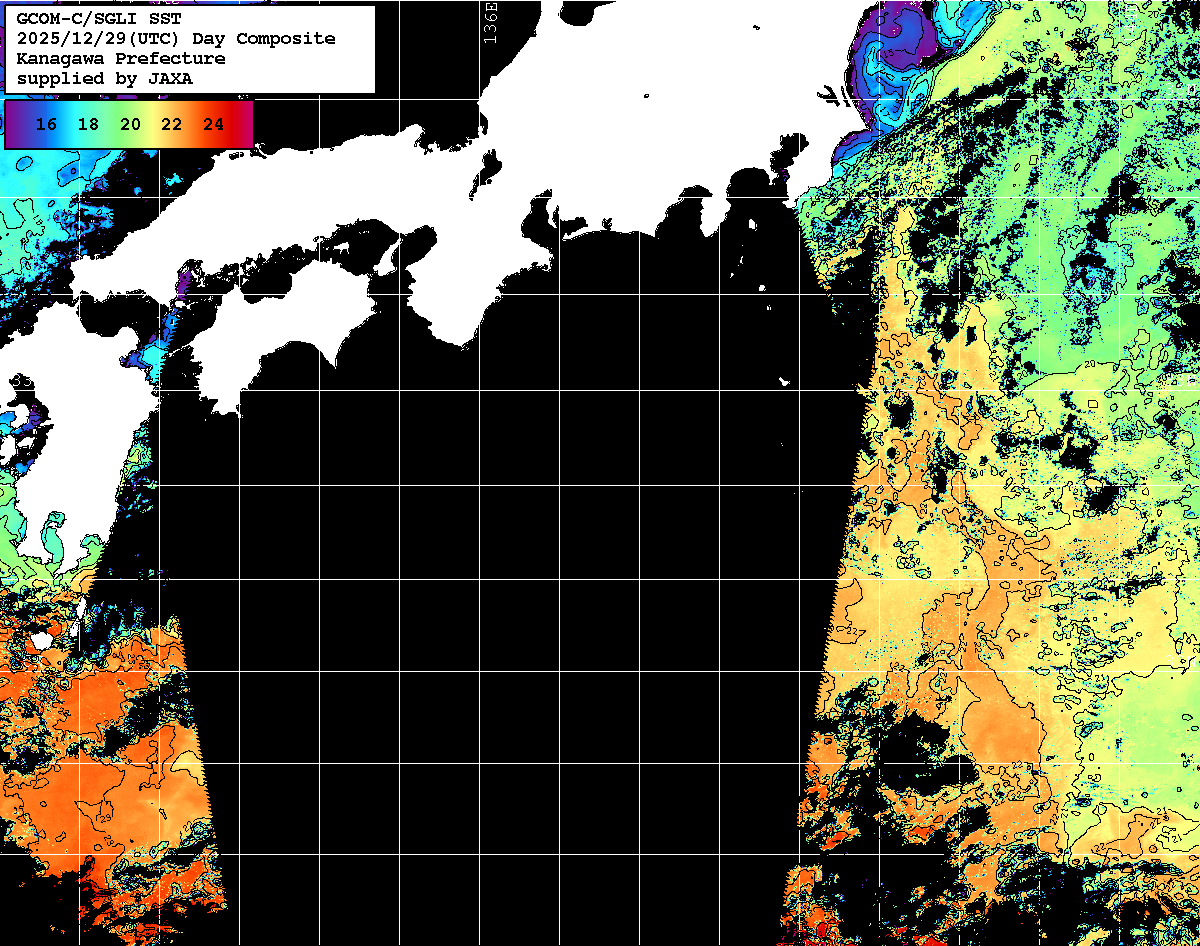Click the GCOM-C/SGLI SST title text
The height and width of the screenshot is (946, 1200).
click(99, 18)
